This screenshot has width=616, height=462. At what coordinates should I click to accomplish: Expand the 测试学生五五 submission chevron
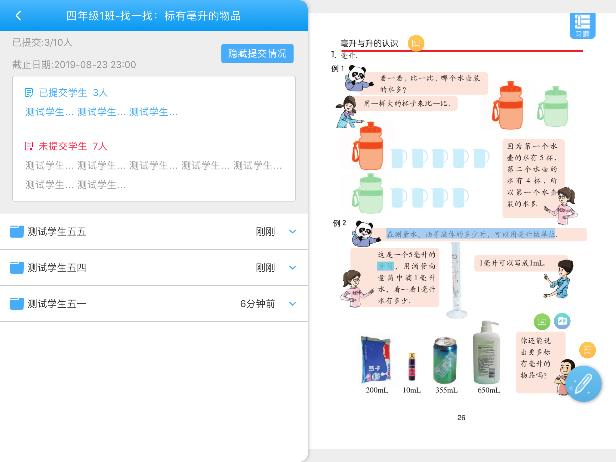click(292, 231)
